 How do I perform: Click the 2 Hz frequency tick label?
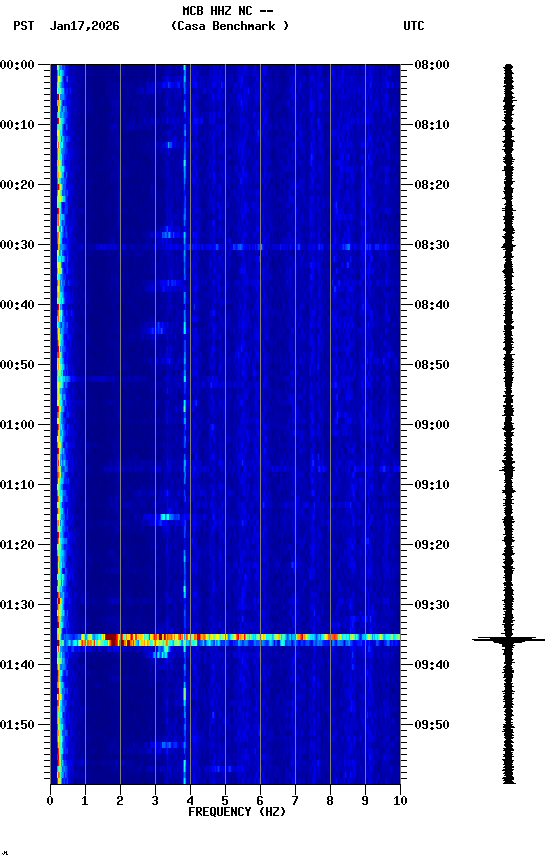coord(120,801)
